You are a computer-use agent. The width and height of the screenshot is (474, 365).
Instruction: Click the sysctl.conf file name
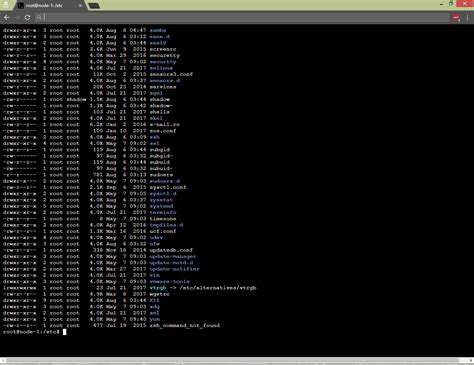(x=168, y=187)
